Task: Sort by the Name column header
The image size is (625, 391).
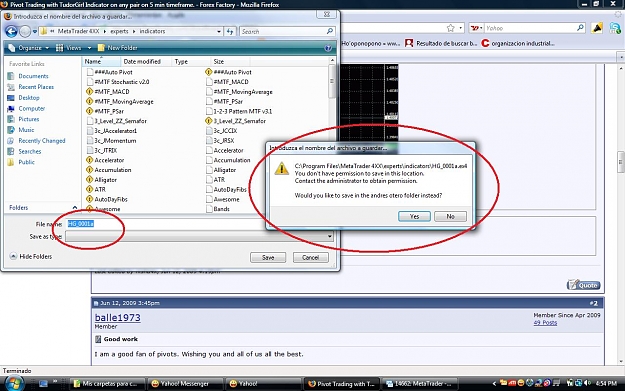Action: pos(102,61)
